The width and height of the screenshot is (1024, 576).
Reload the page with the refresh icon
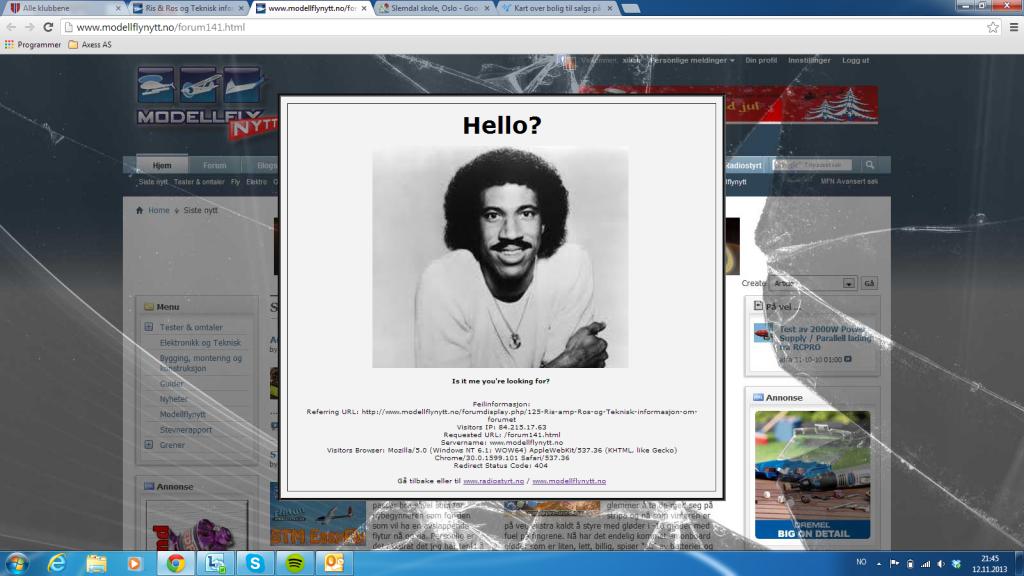[47, 27]
